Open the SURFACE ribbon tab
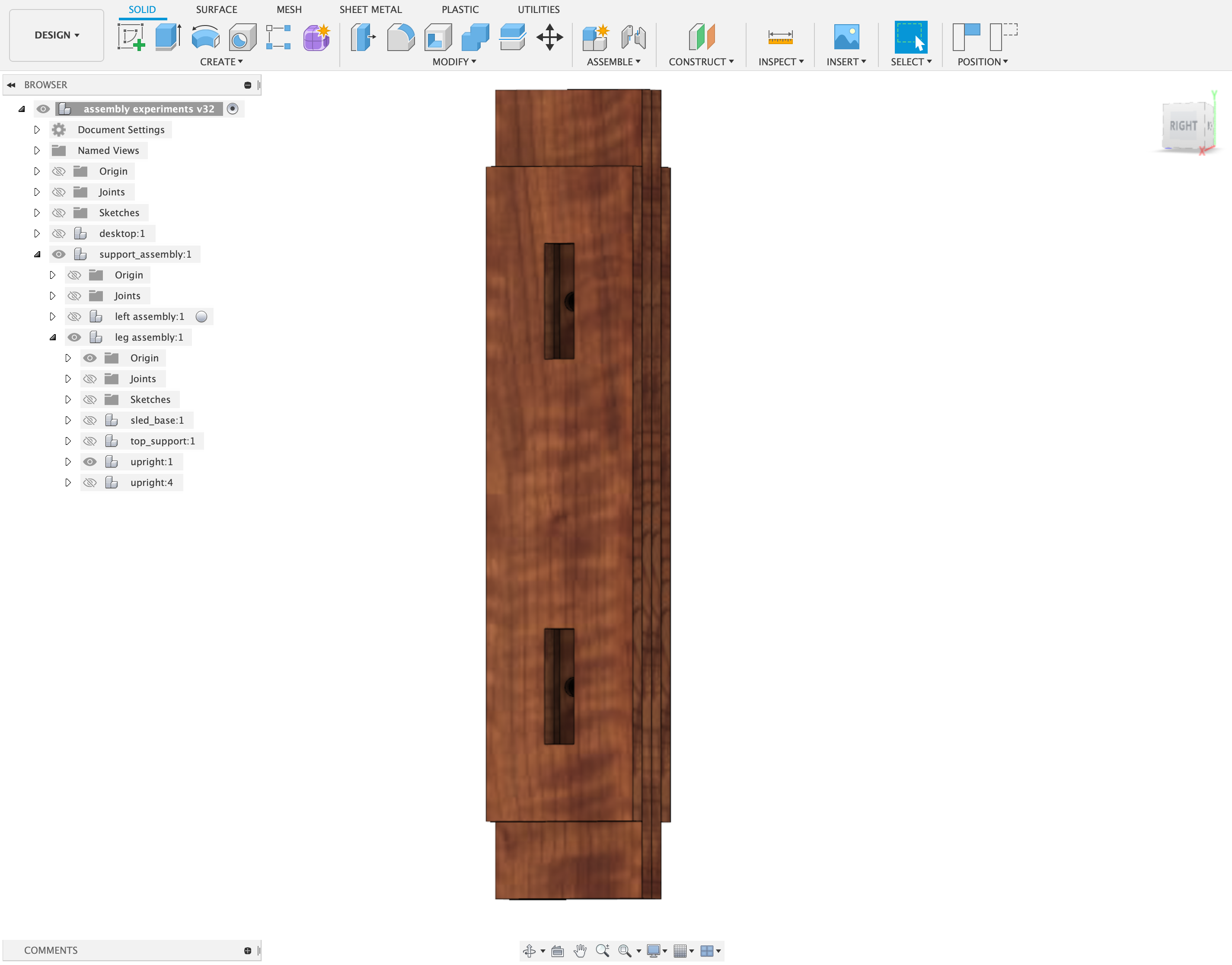This screenshot has height=965, width=1232. click(217, 10)
